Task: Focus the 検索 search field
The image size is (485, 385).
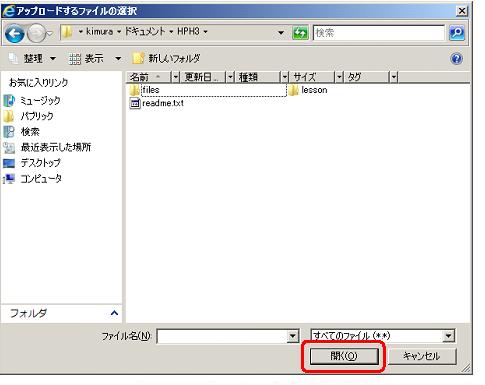Action: click(379, 33)
